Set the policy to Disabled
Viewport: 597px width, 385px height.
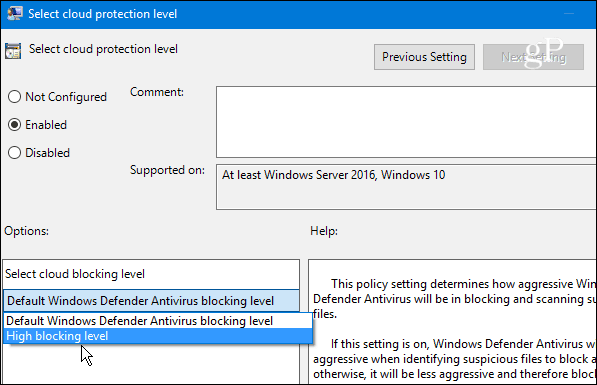coord(14,153)
